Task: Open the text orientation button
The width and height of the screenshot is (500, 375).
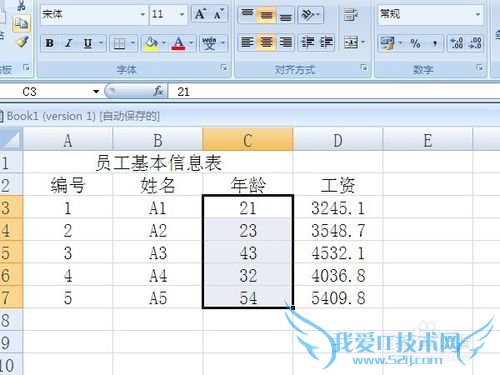Action: [x=310, y=14]
